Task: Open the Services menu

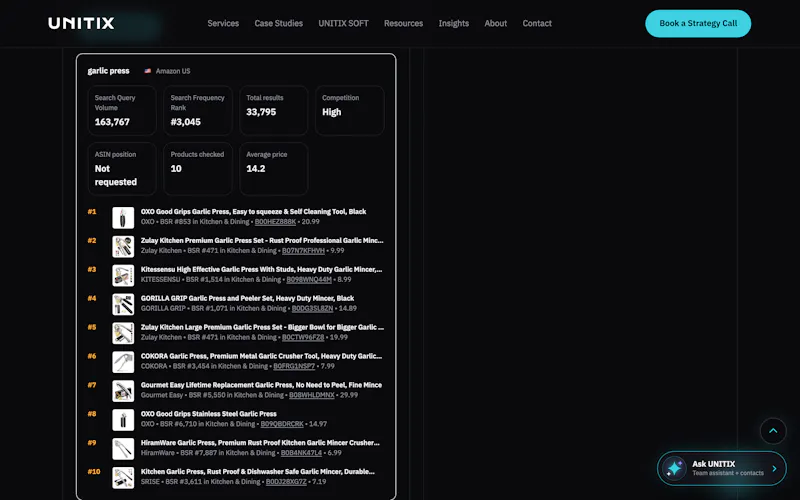Action: 223,23
